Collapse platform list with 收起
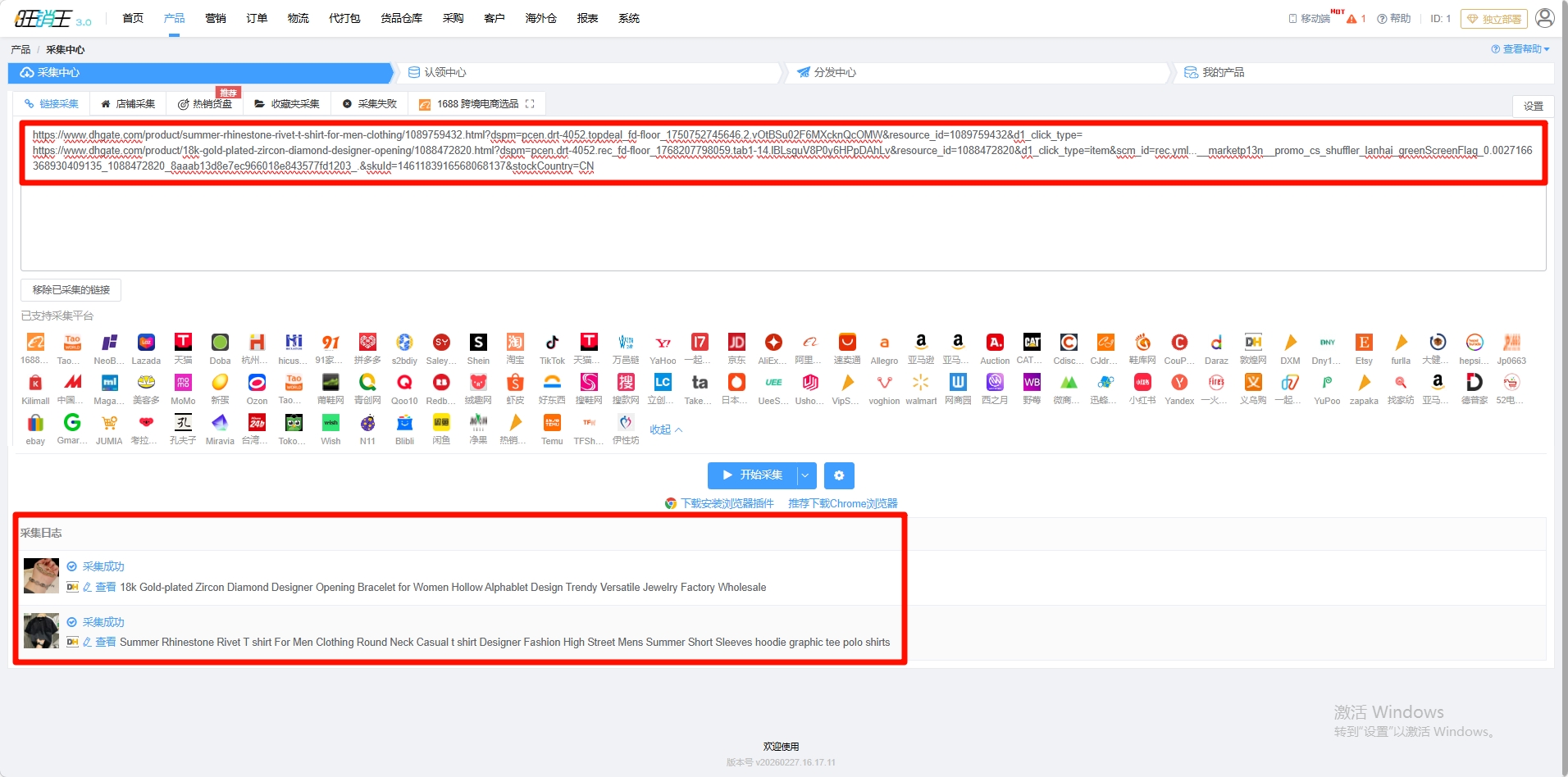Screen dimensions: 1568x777 pos(665,429)
